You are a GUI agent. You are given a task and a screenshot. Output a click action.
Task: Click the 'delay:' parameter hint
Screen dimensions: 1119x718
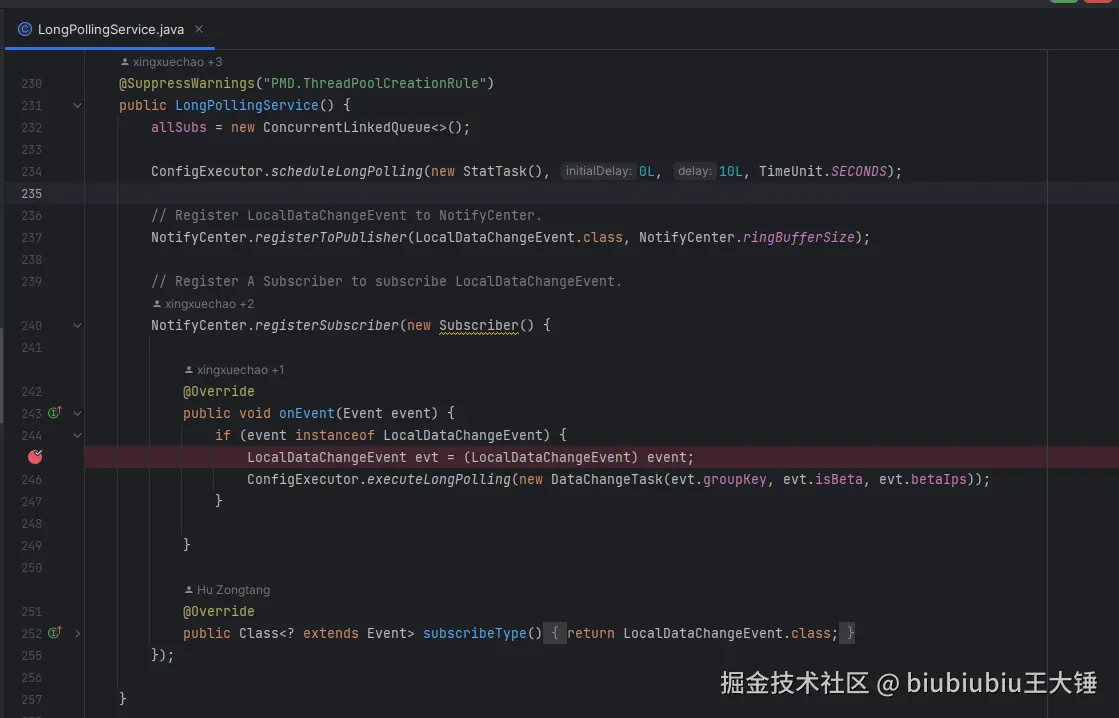coord(694,171)
